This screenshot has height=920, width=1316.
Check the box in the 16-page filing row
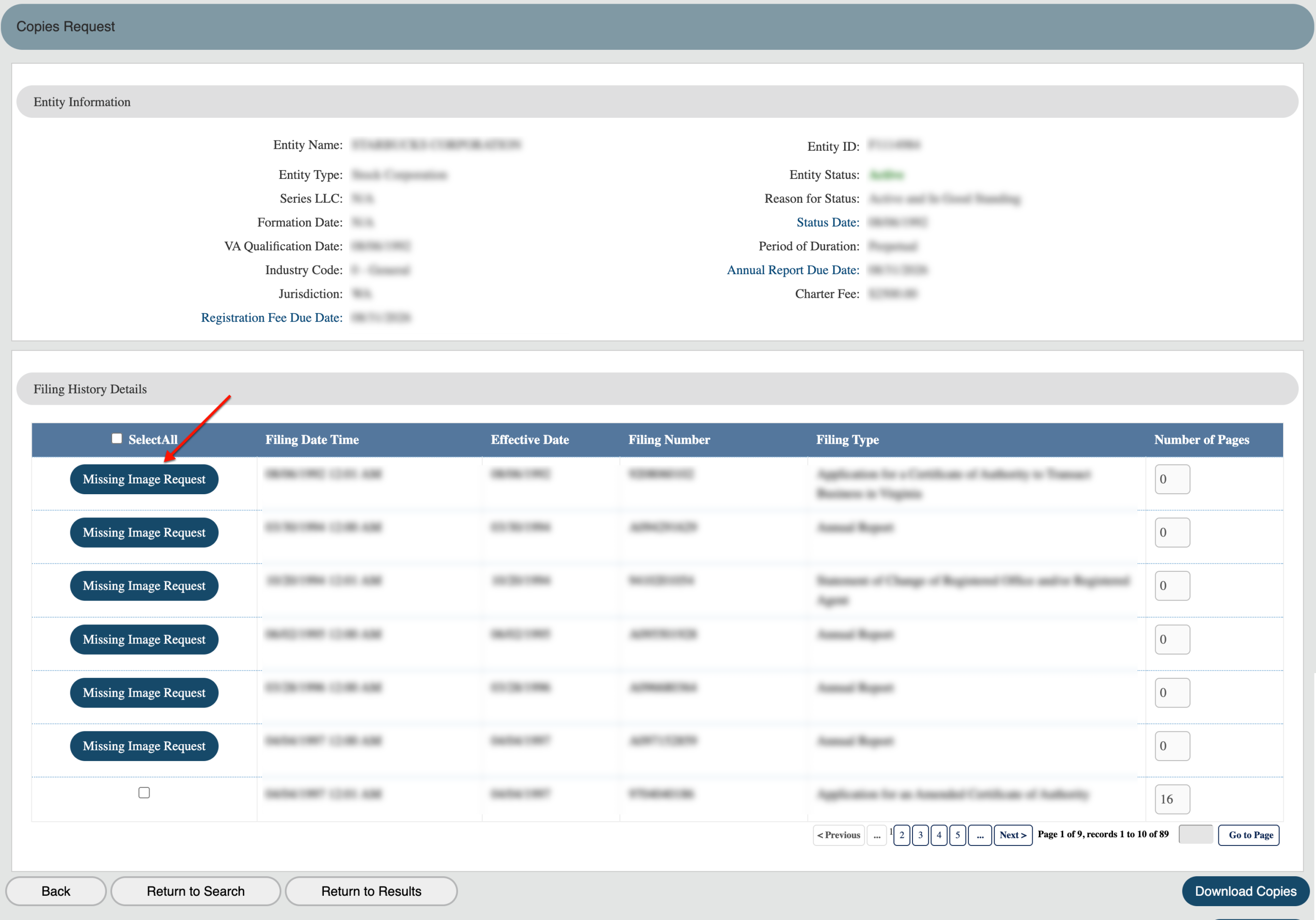pos(144,793)
